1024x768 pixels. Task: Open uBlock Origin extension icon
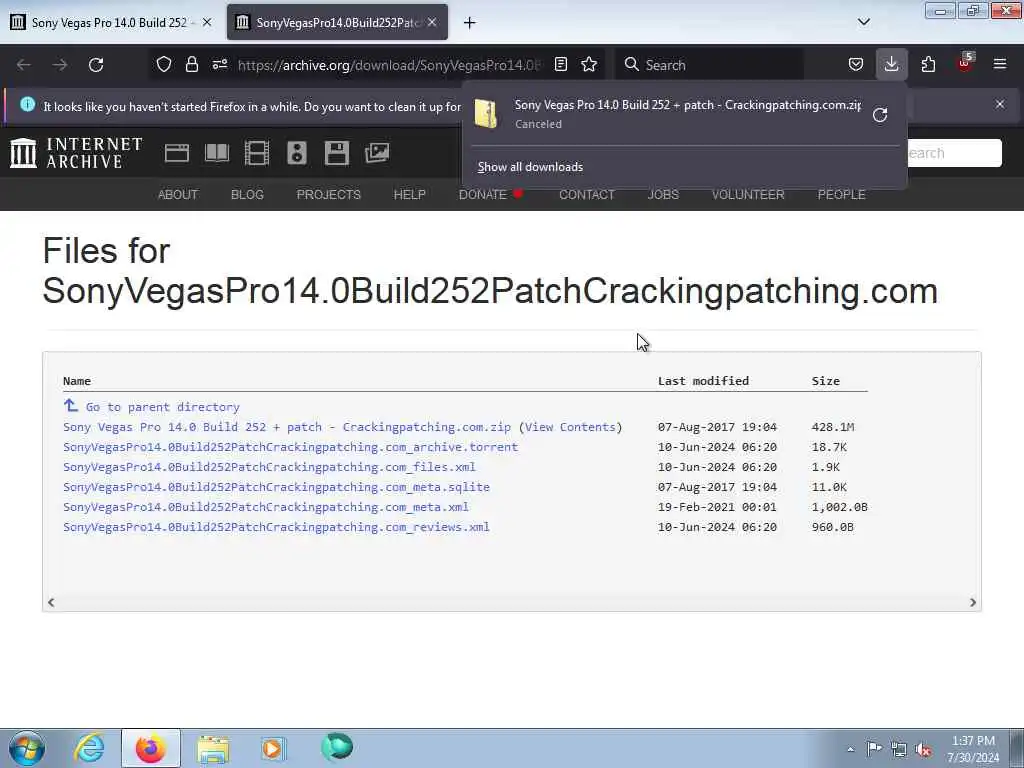[965, 63]
